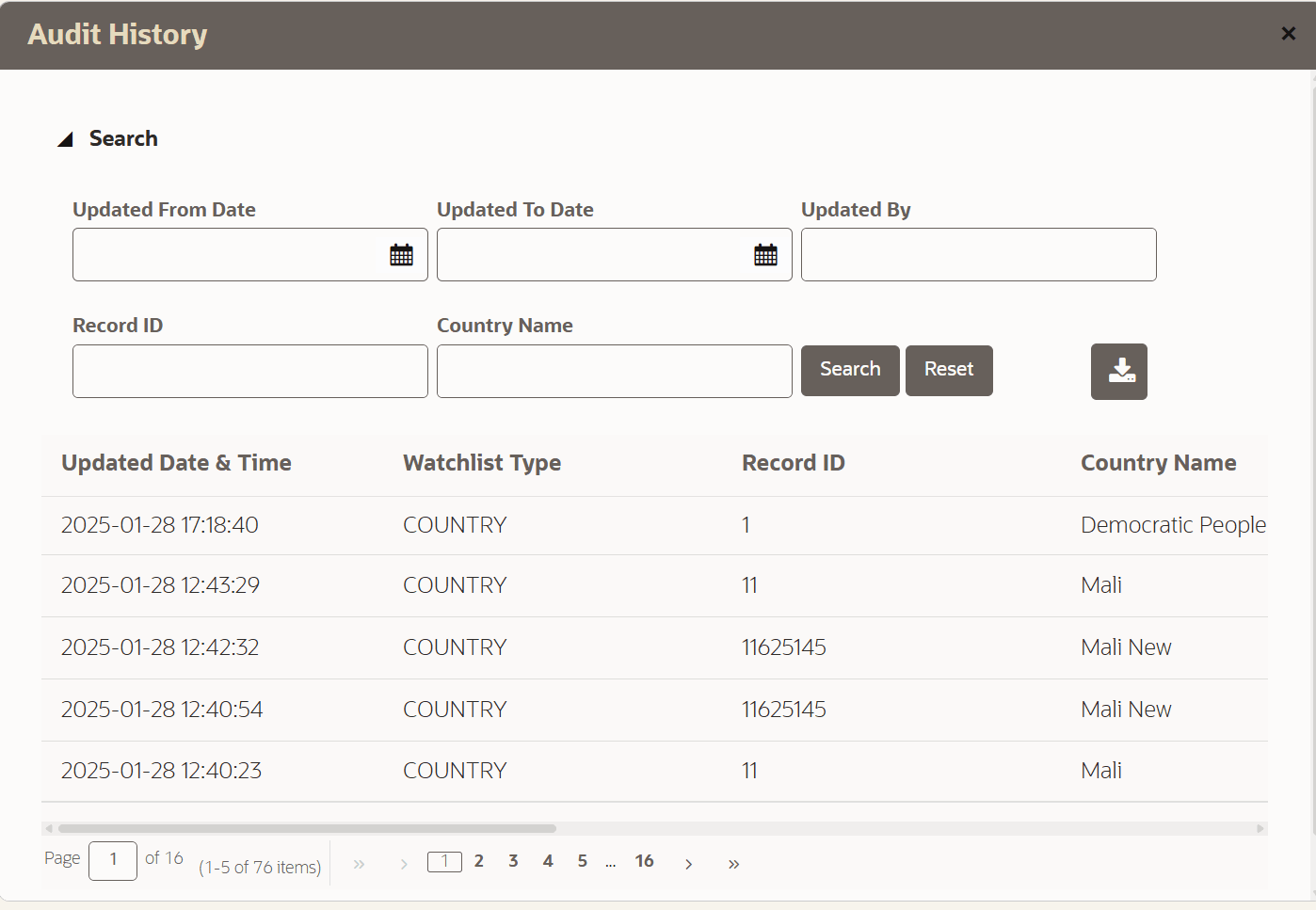Click the Reset button

pos(949,371)
